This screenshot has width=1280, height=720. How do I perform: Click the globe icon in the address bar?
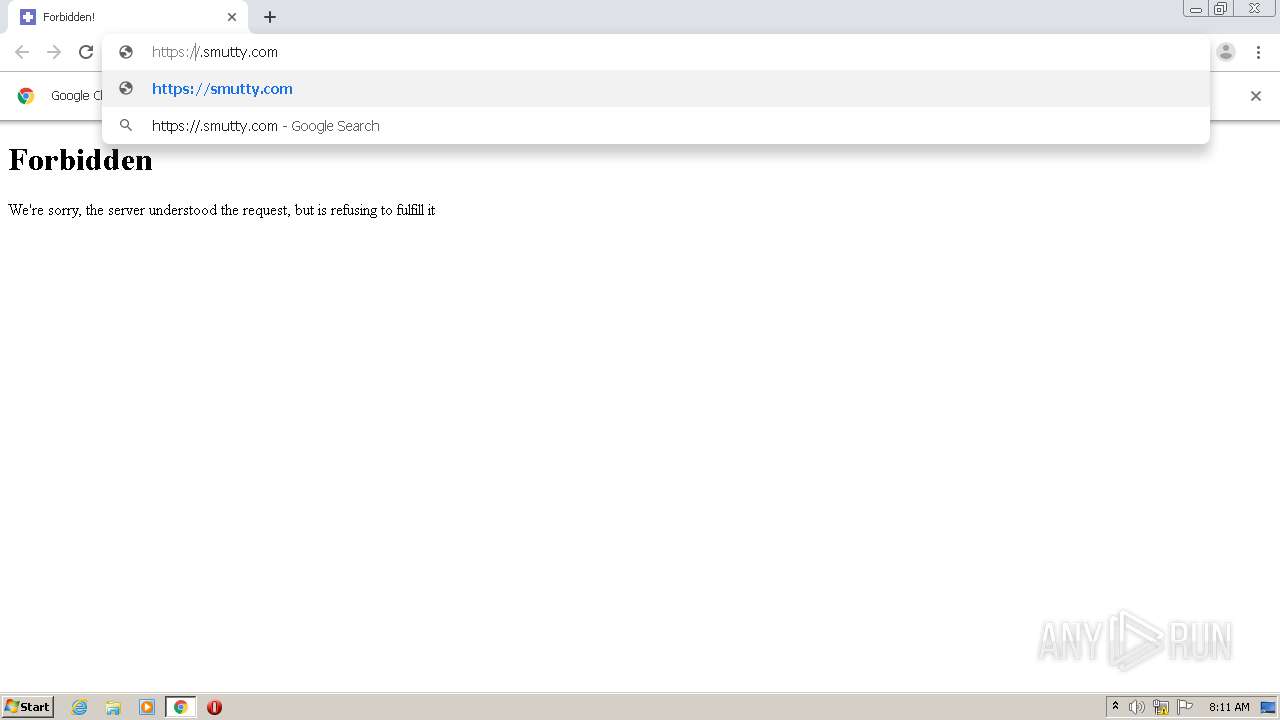pos(126,52)
